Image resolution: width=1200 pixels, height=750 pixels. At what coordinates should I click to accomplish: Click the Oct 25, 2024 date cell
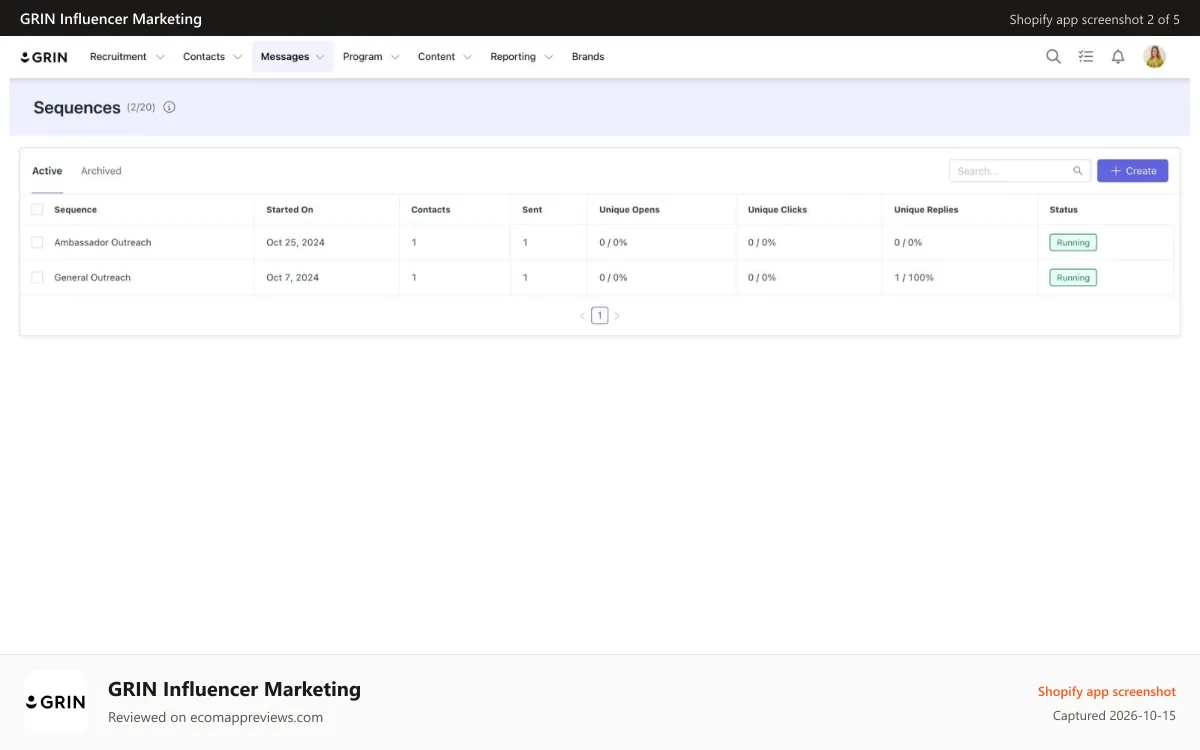coord(295,243)
